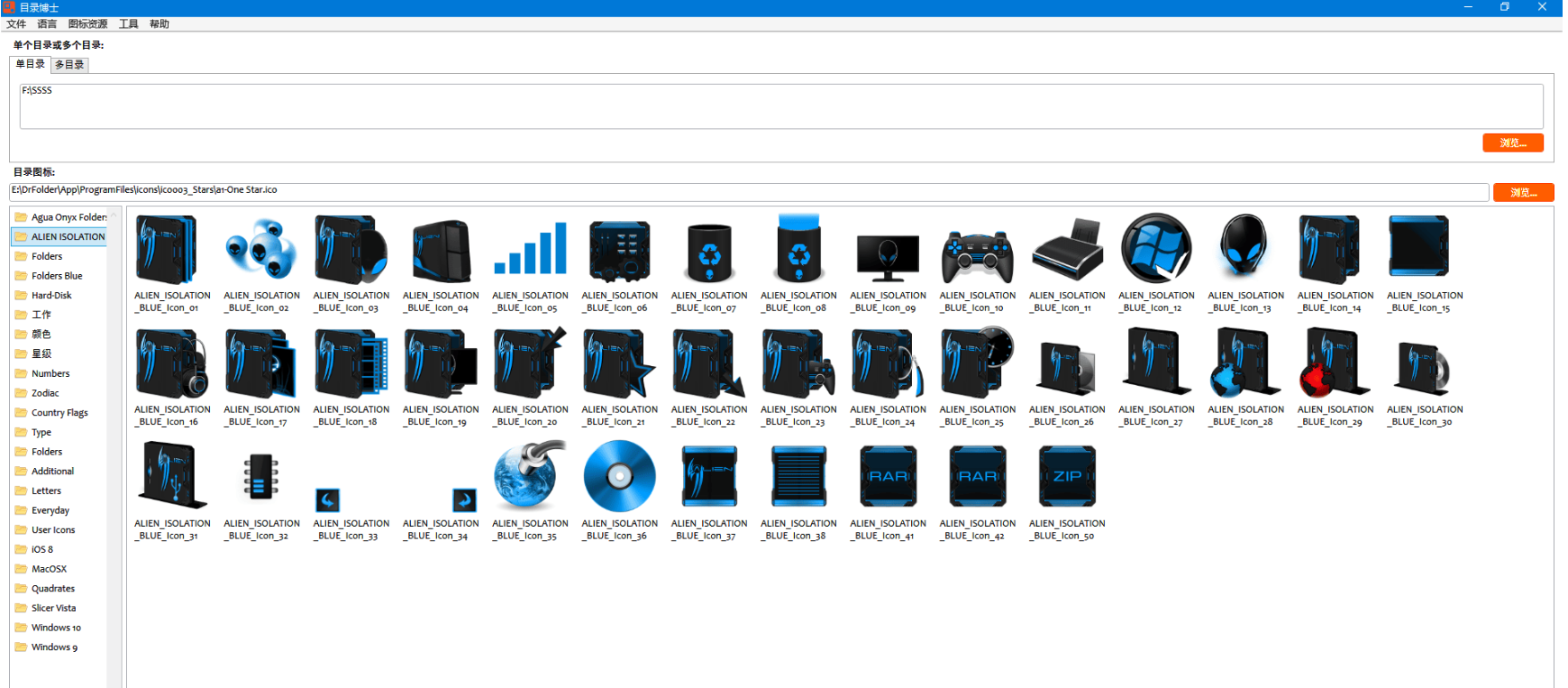
Task: Select the empty recycle bin icon (Icon_07)
Action: pos(709,252)
